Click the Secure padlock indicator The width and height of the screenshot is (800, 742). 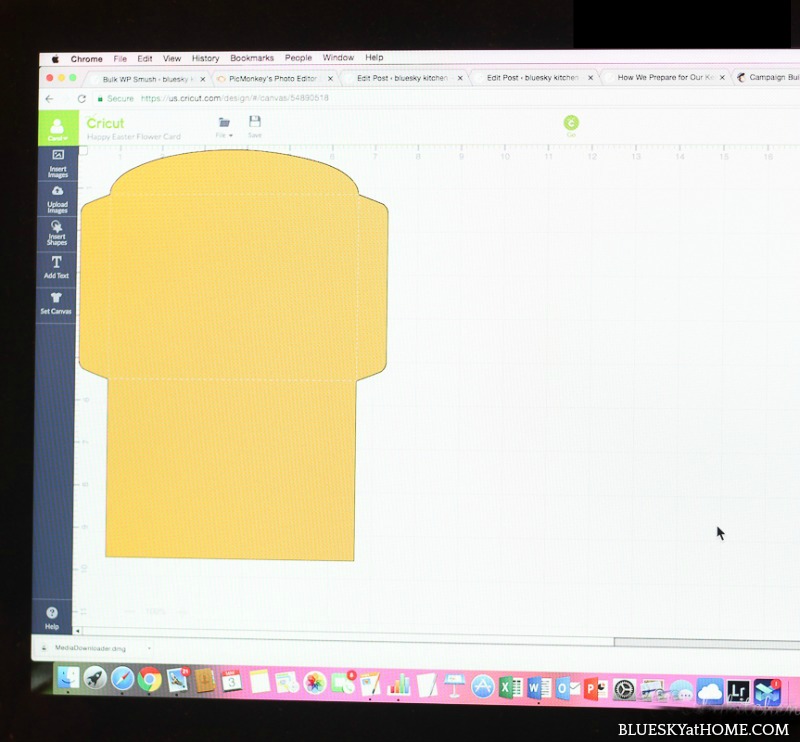coord(116,98)
